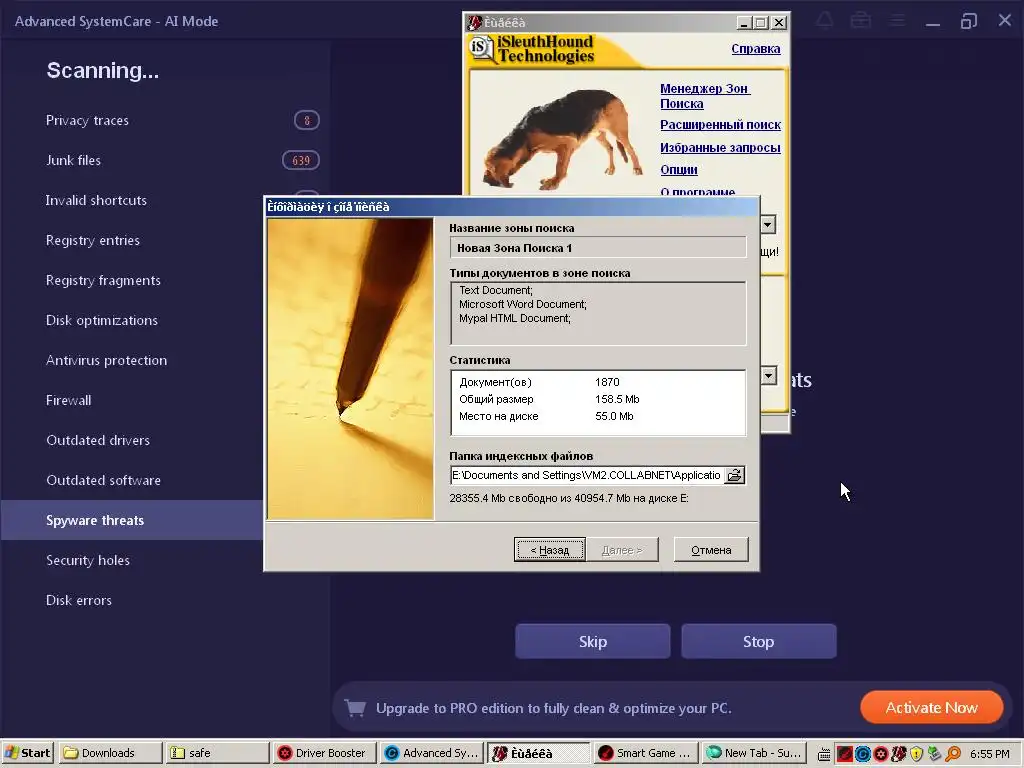Click the total size value 158.5 Mb
The width and height of the screenshot is (1024, 768).
coord(617,399)
